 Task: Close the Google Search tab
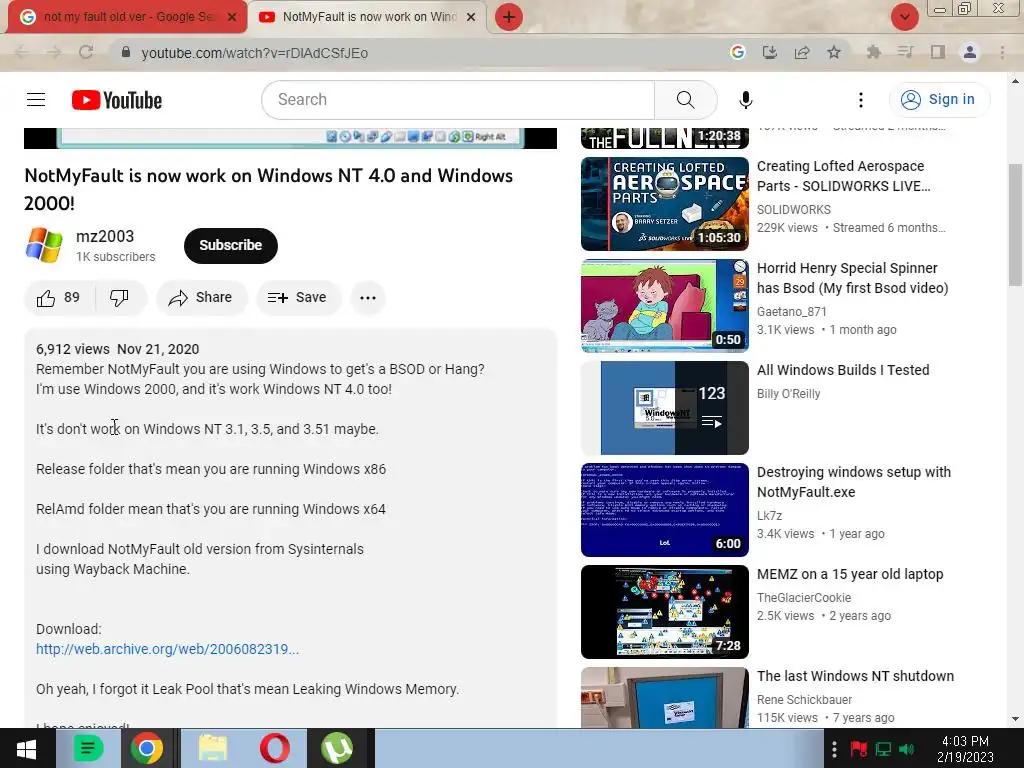click(232, 17)
